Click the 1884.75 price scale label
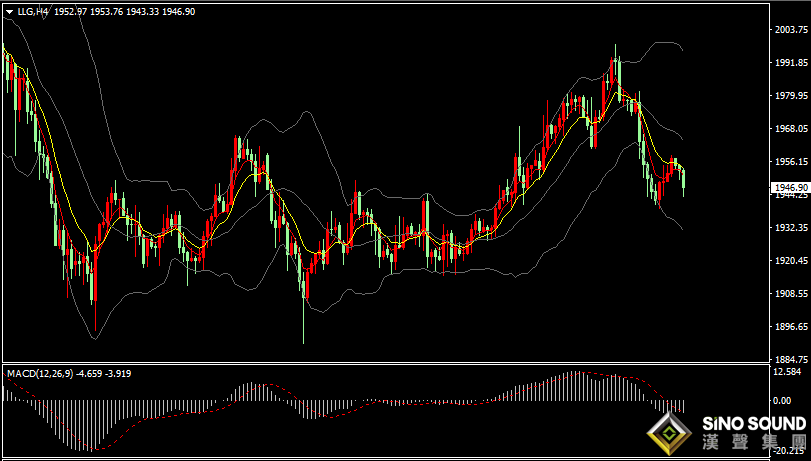Image resolution: width=811 pixels, height=461 pixels. pos(792,359)
